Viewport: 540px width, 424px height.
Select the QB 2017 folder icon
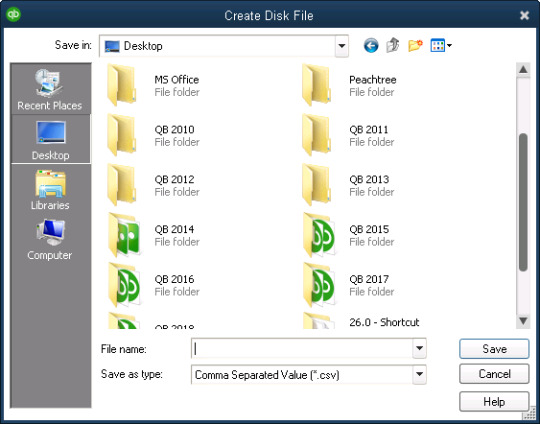coord(319,285)
